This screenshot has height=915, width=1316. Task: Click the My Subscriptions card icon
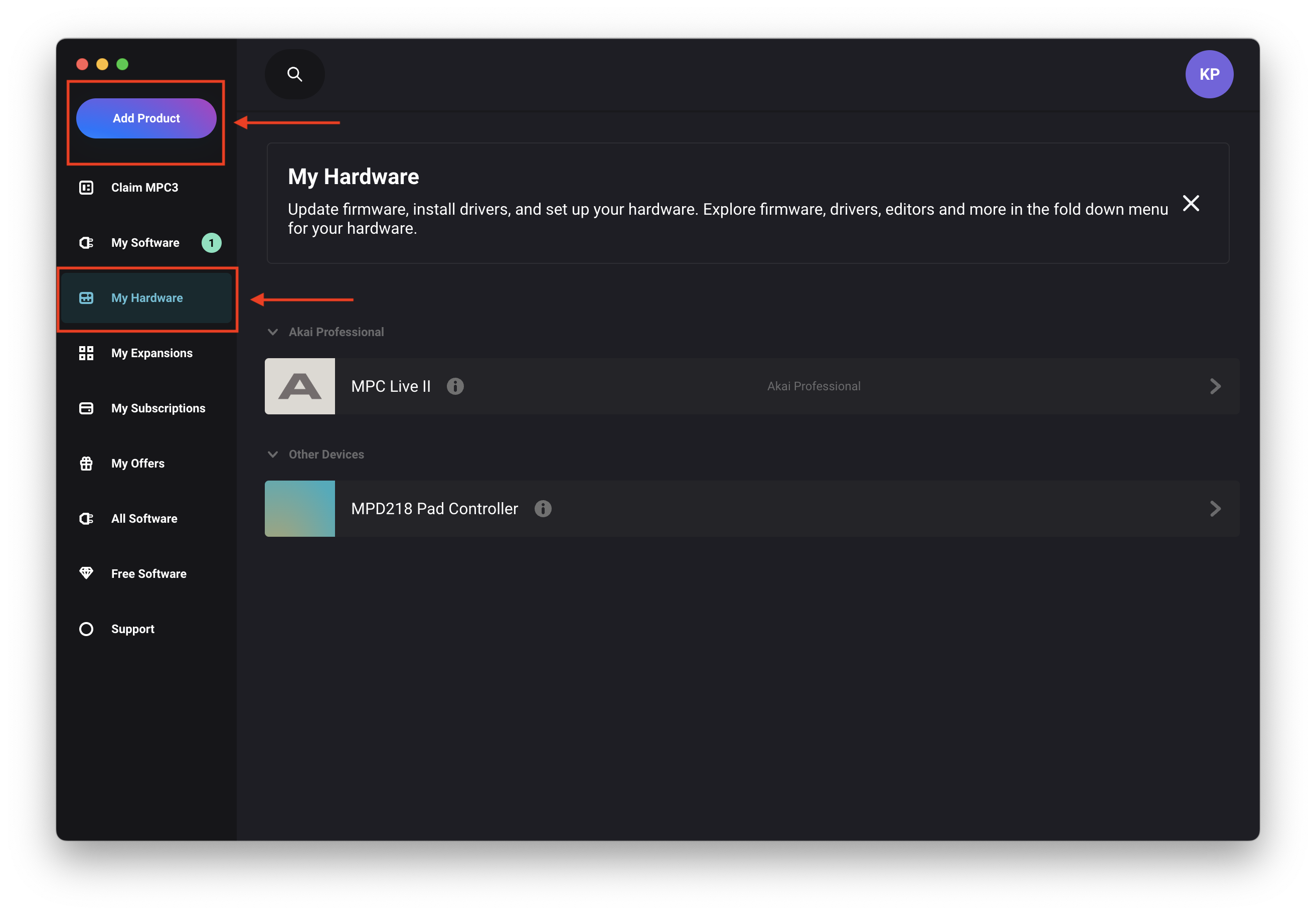point(86,408)
